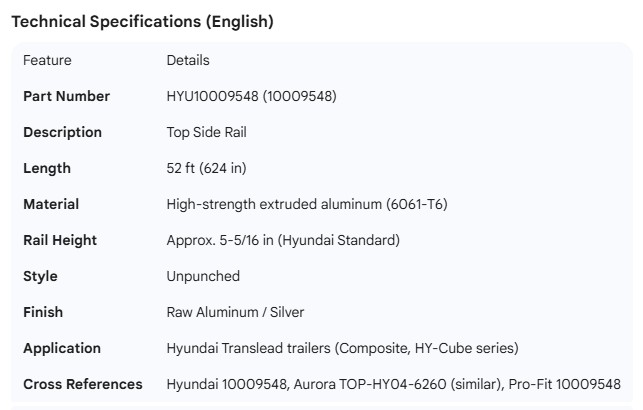Select the Material row label

point(51,204)
